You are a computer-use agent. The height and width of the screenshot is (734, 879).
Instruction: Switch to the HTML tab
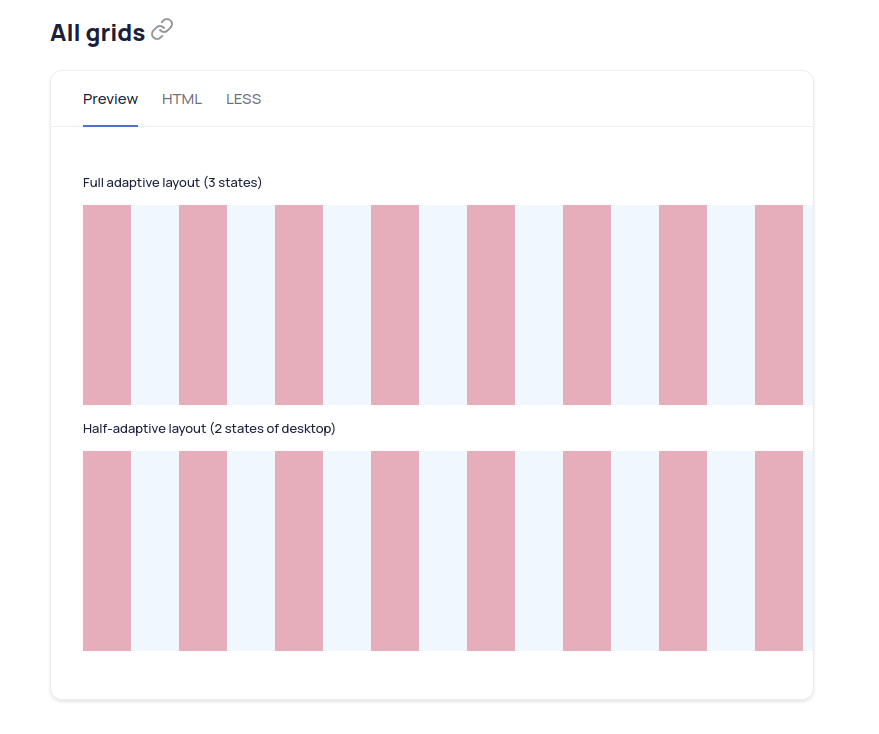(182, 99)
